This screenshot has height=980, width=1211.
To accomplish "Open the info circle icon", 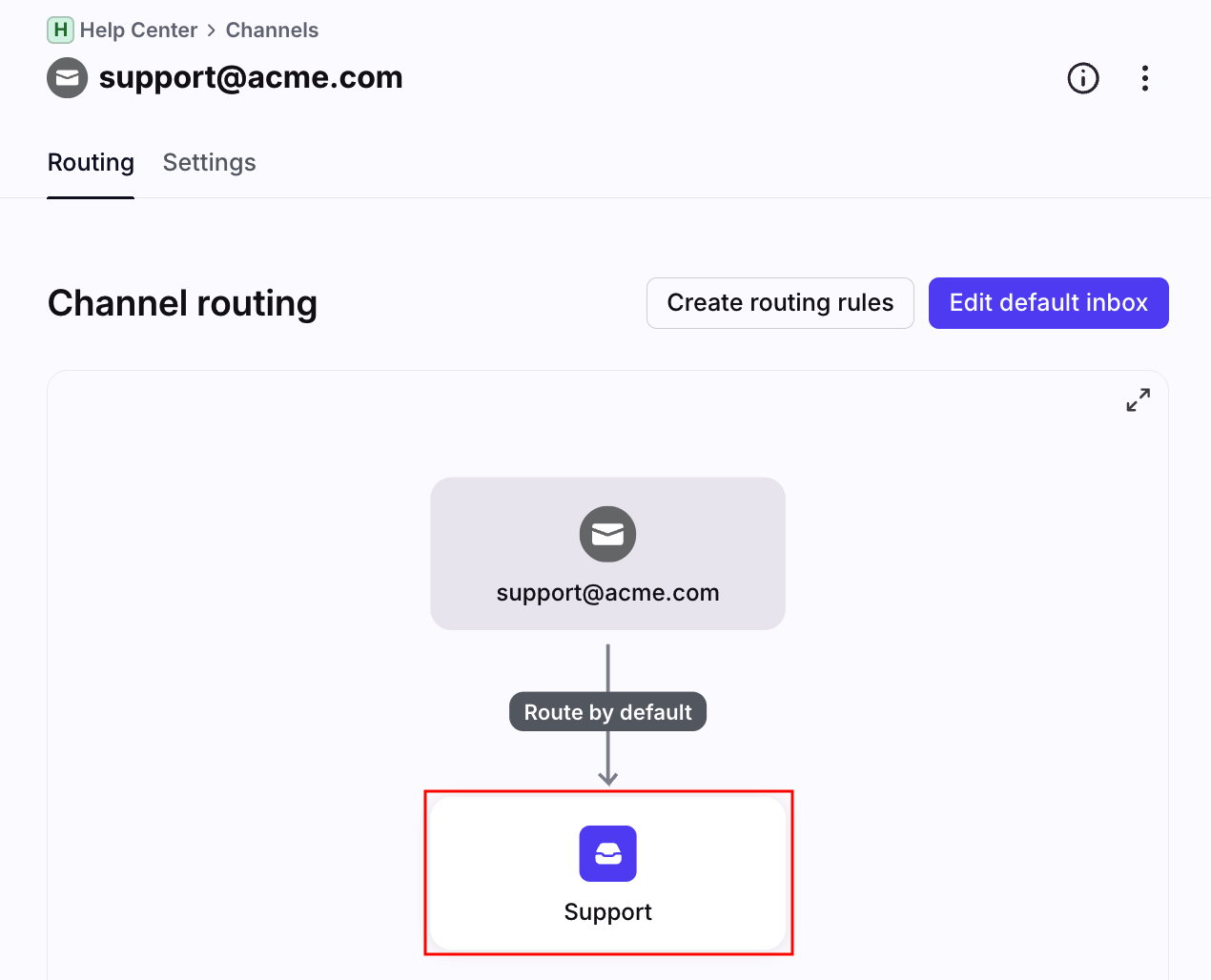I will pos(1083,78).
